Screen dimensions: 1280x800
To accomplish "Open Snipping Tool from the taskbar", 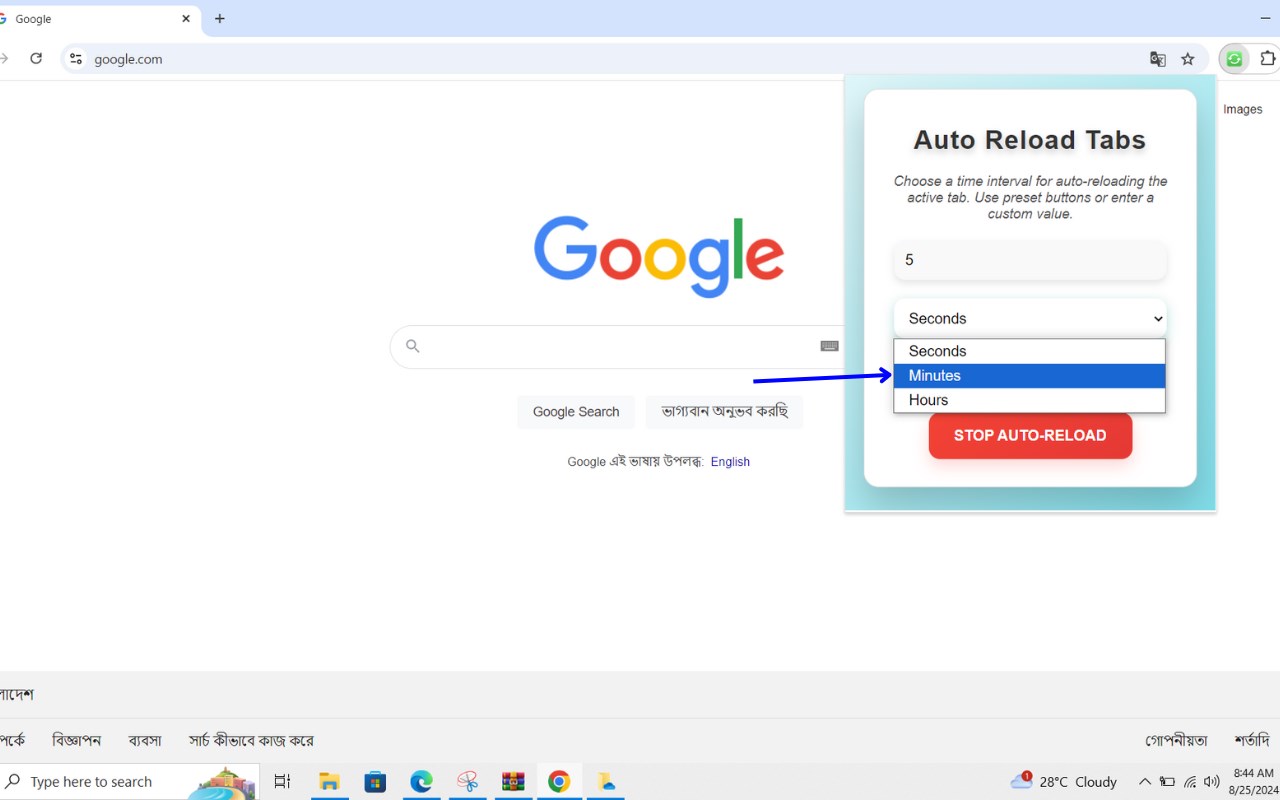I will click(x=467, y=782).
